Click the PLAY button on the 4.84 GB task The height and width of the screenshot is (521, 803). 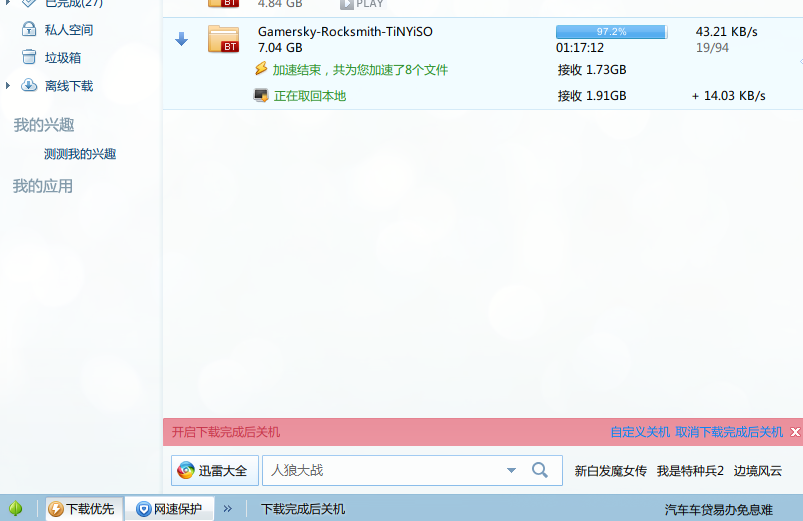pos(362,4)
